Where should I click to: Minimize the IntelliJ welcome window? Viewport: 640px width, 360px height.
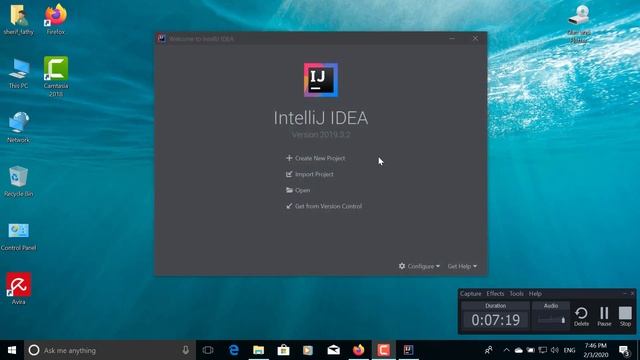(x=452, y=38)
